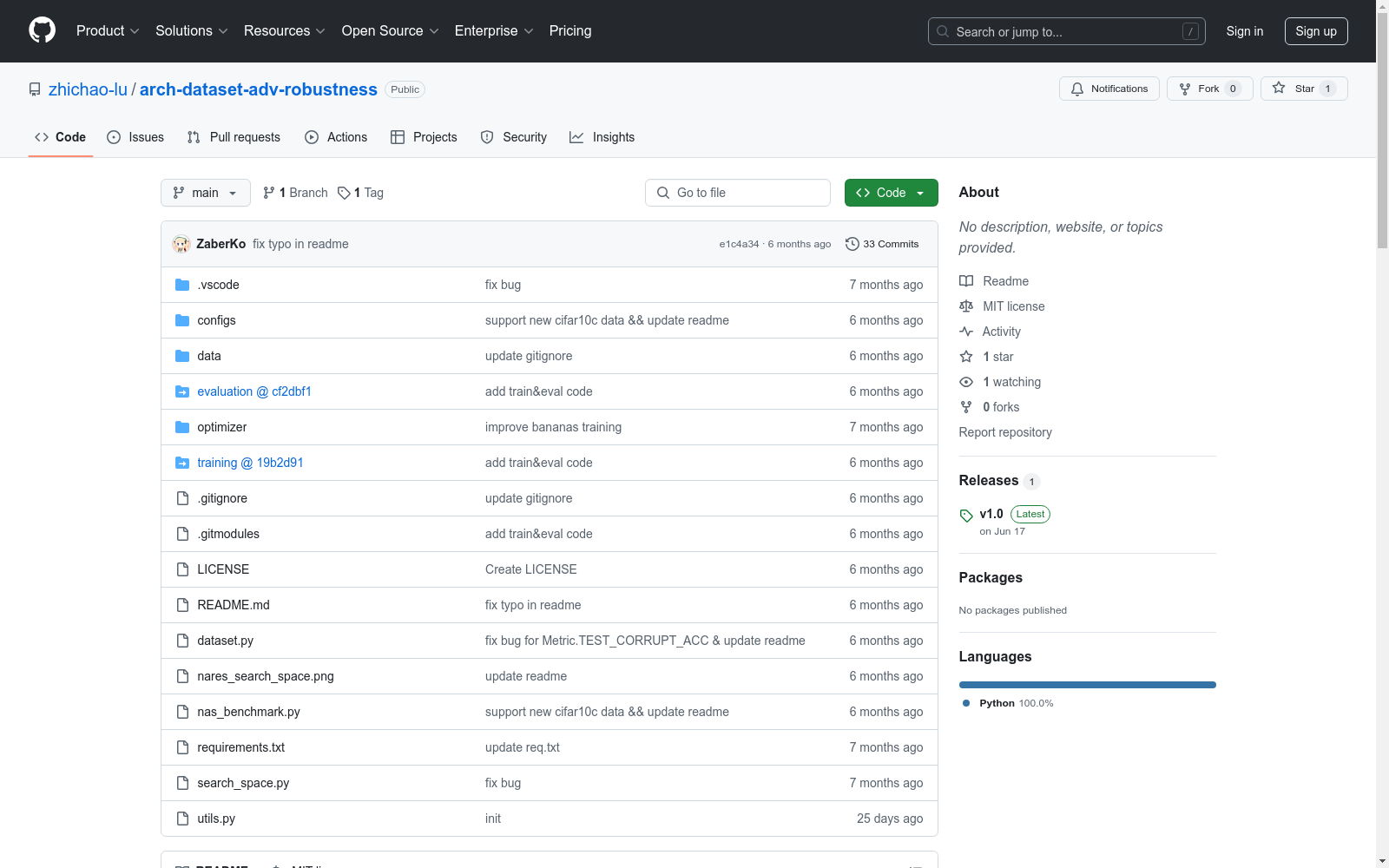This screenshot has height=868, width=1389.
Task: Click the Pricing link
Action: coord(570,31)
